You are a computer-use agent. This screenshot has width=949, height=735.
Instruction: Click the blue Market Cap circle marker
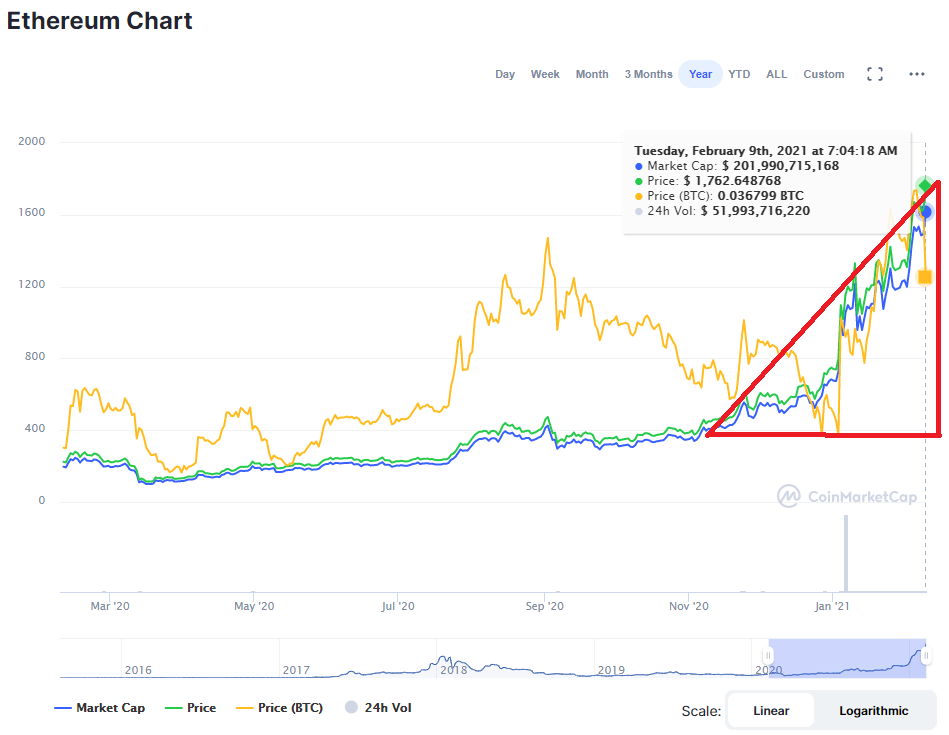click(925, 212)
